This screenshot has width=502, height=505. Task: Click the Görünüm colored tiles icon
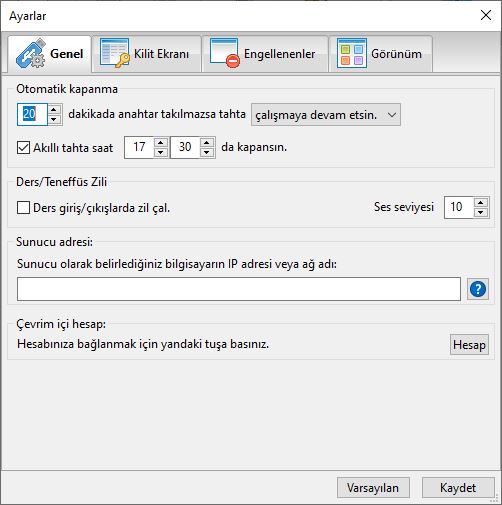[x=352, y=53]
